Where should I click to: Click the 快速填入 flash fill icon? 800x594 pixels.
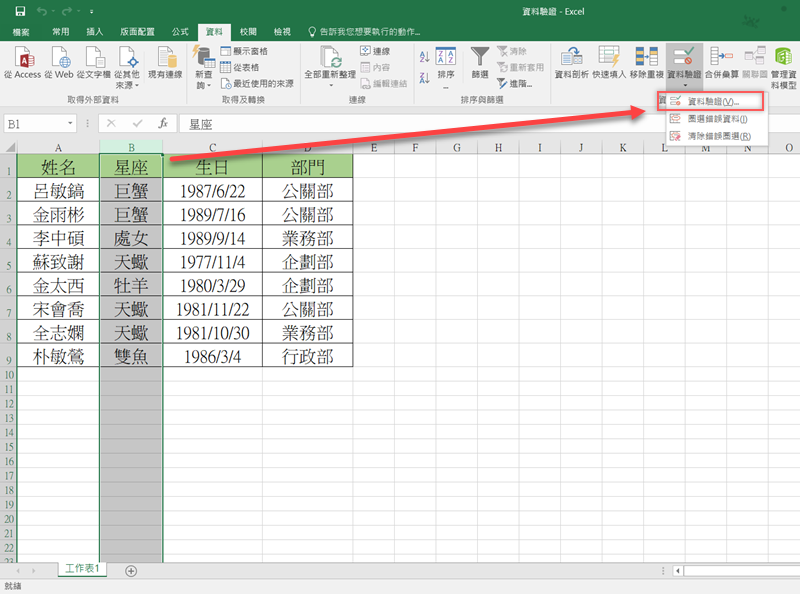coord(607,58)
